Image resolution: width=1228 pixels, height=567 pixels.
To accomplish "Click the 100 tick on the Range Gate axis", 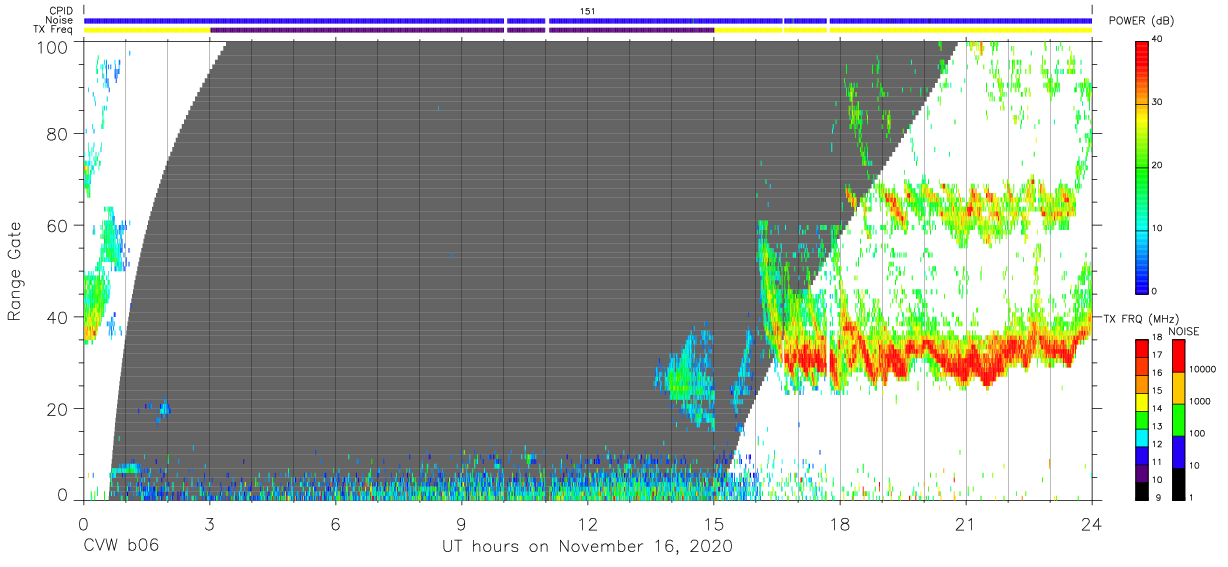I will tap(55, 47).
